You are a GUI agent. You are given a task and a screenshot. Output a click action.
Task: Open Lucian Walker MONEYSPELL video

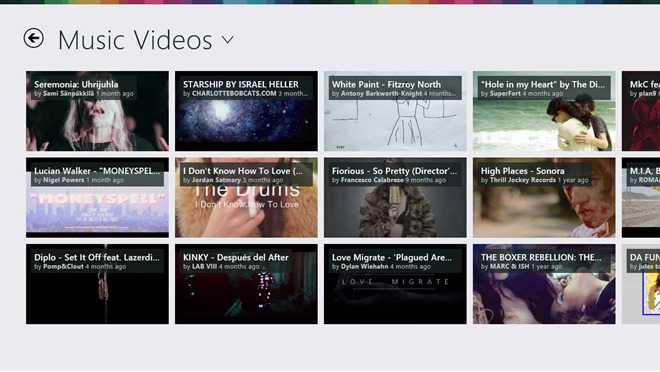[97, 198]
